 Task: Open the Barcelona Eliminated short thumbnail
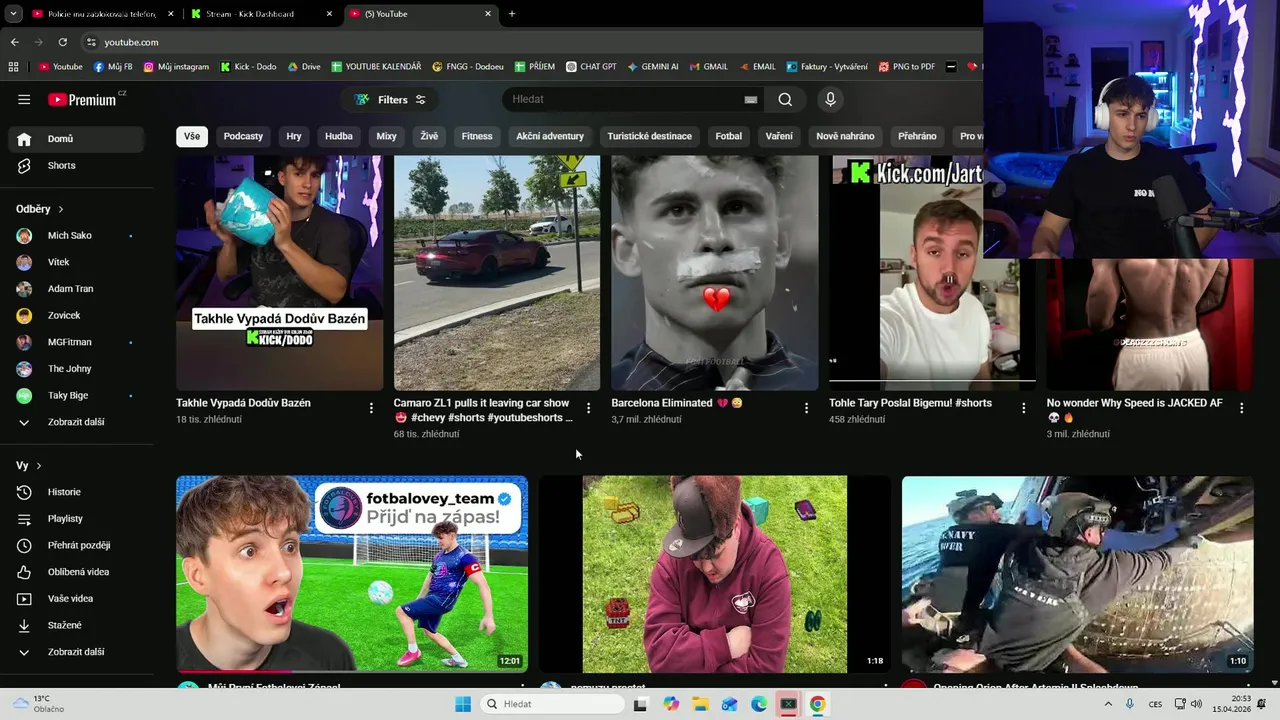pyautogui.click(x=715, y=272)
